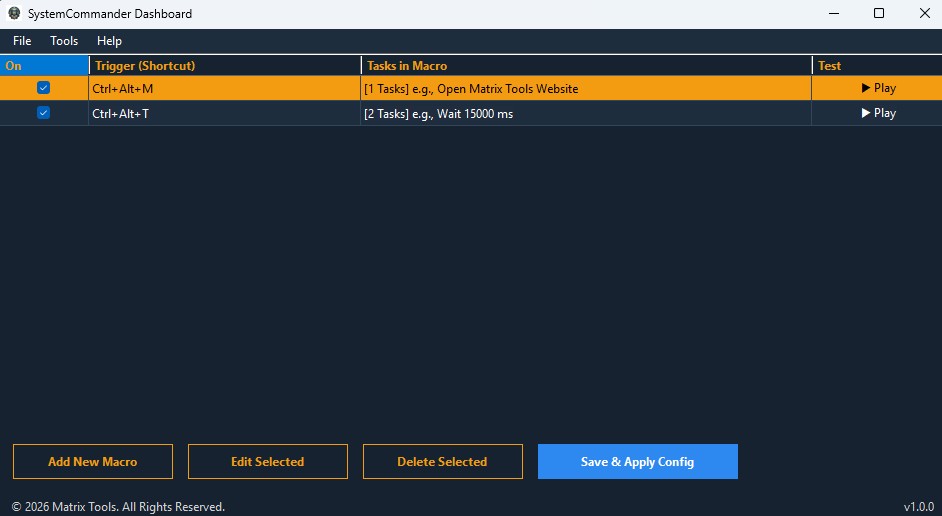Click the Trigger (Shortcut) column header
Image resolution: width=942 pixels, height=516 pixels.
(x=225, y=65)
